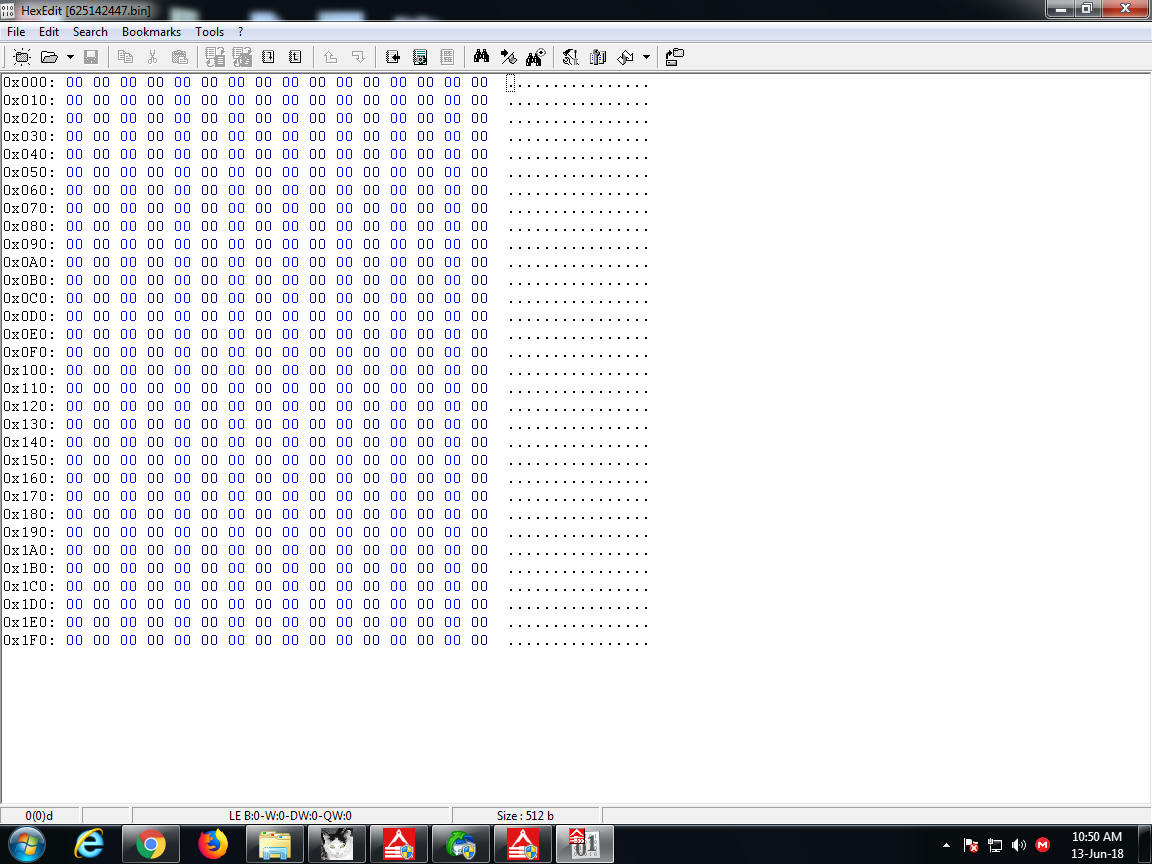Click the 0x1A0: offset label
1152x864 pixels.
(x=29, y=550)
